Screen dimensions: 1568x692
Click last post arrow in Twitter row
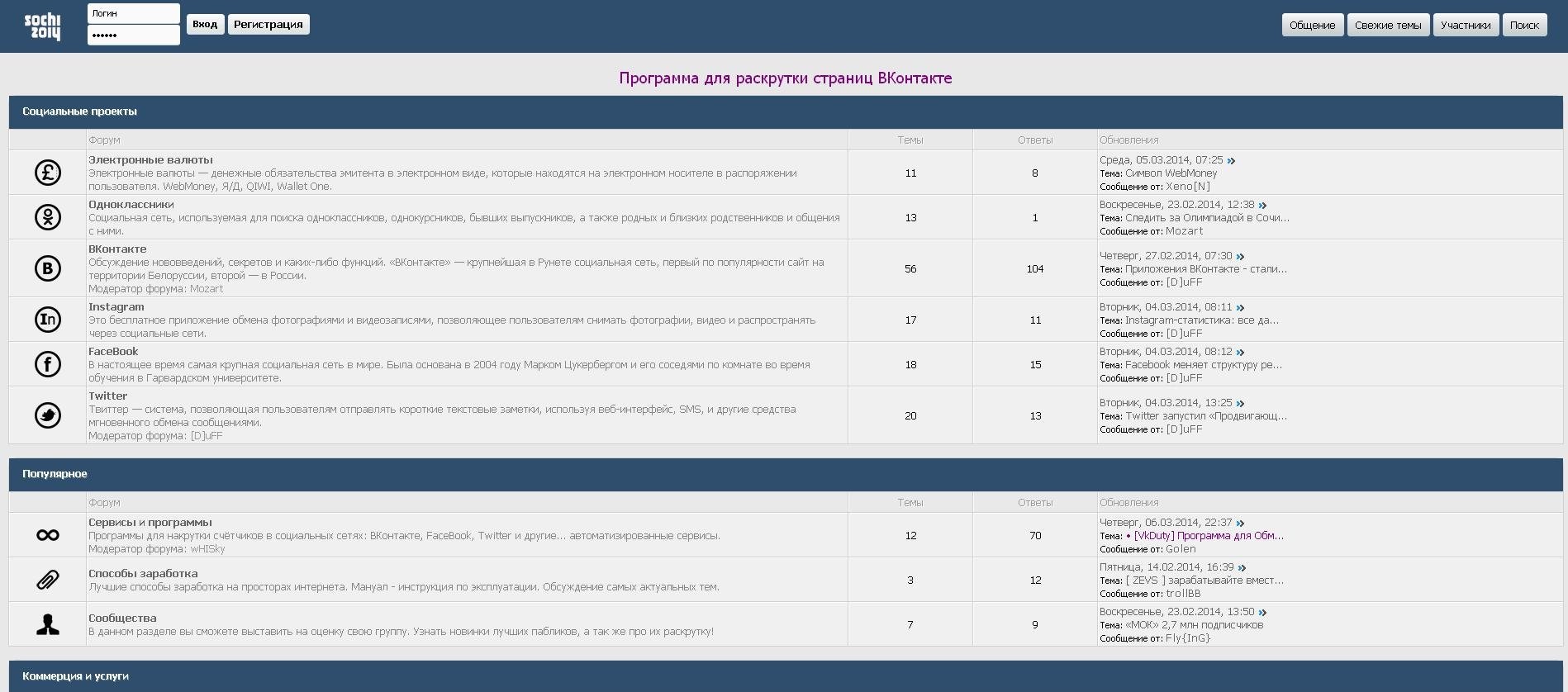pyautogui.click(x=1240, y=404)
